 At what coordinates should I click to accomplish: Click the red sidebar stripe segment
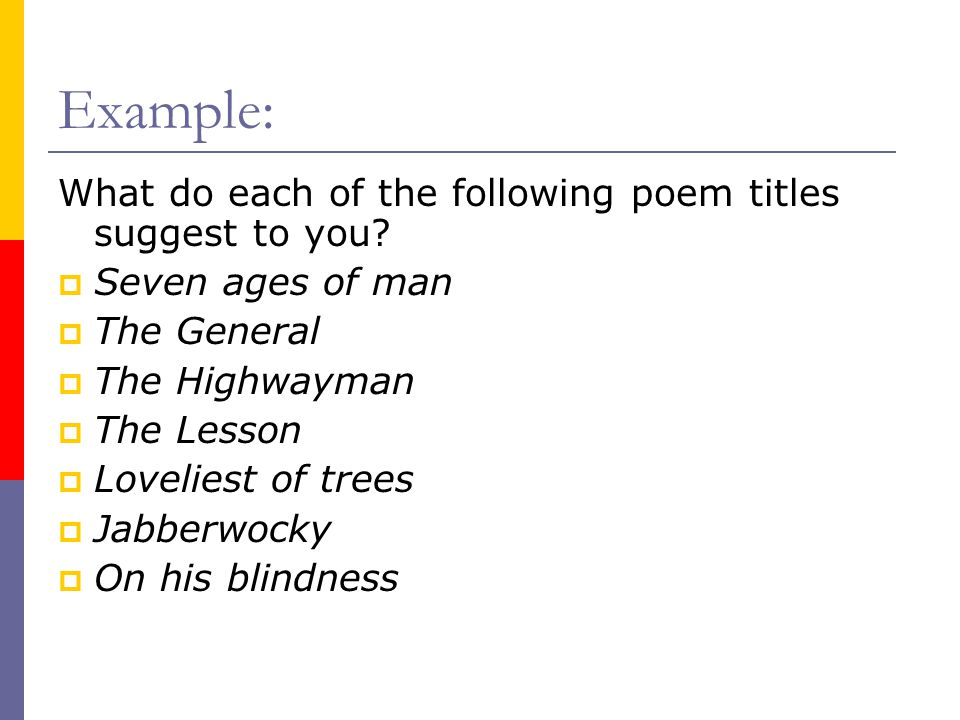point(12,360)
